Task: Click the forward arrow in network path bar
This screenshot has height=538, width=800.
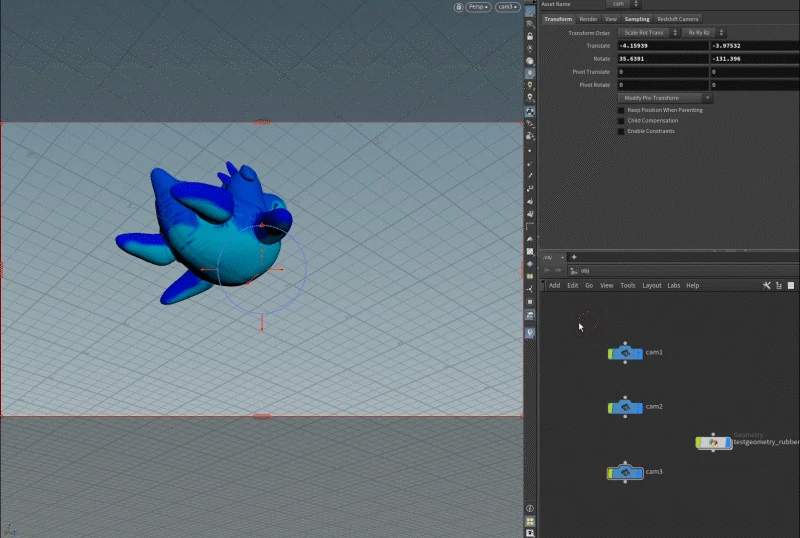Action: tap(559, 271)
